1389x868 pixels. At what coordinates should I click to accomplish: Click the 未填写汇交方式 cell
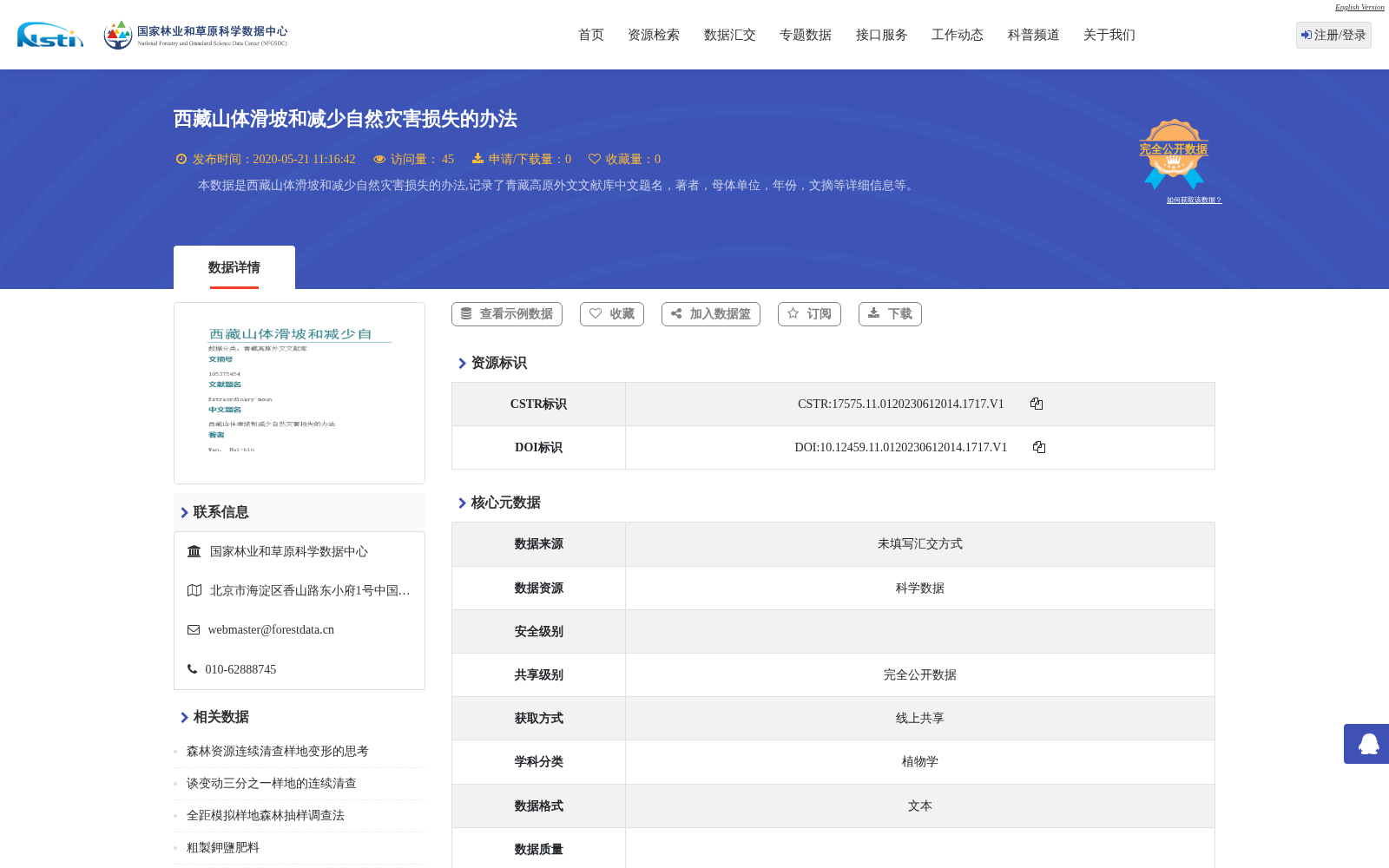pyautogui.click(x=920, y=544)
